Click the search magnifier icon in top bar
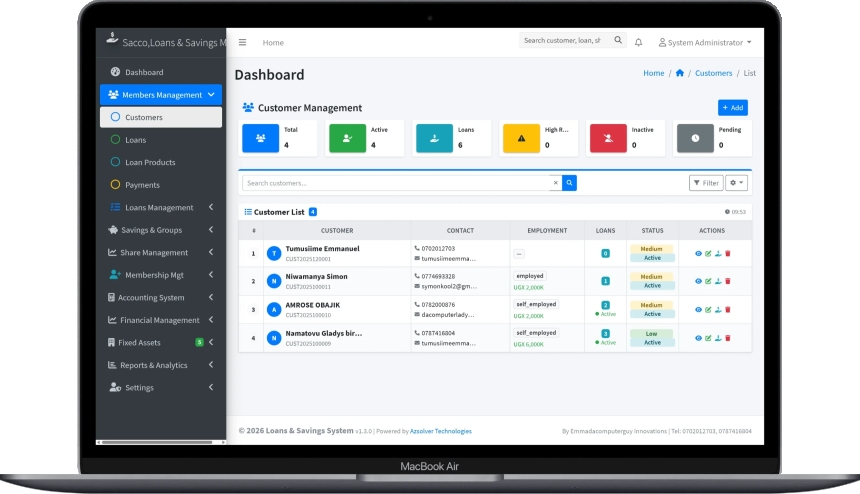Image resolution: width=860 pixels, height=494 pixels. click(617, 41)
